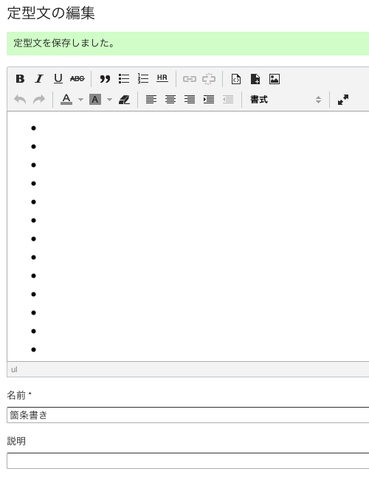This screenshot has width=369, height=480.
Task: Open the text color dropdown arrow
Action: click(81, 99)
